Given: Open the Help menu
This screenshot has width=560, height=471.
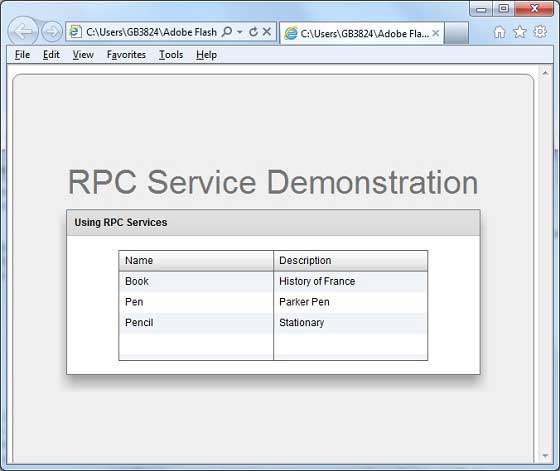Looking at the screenshot, I should click(206, 55).
